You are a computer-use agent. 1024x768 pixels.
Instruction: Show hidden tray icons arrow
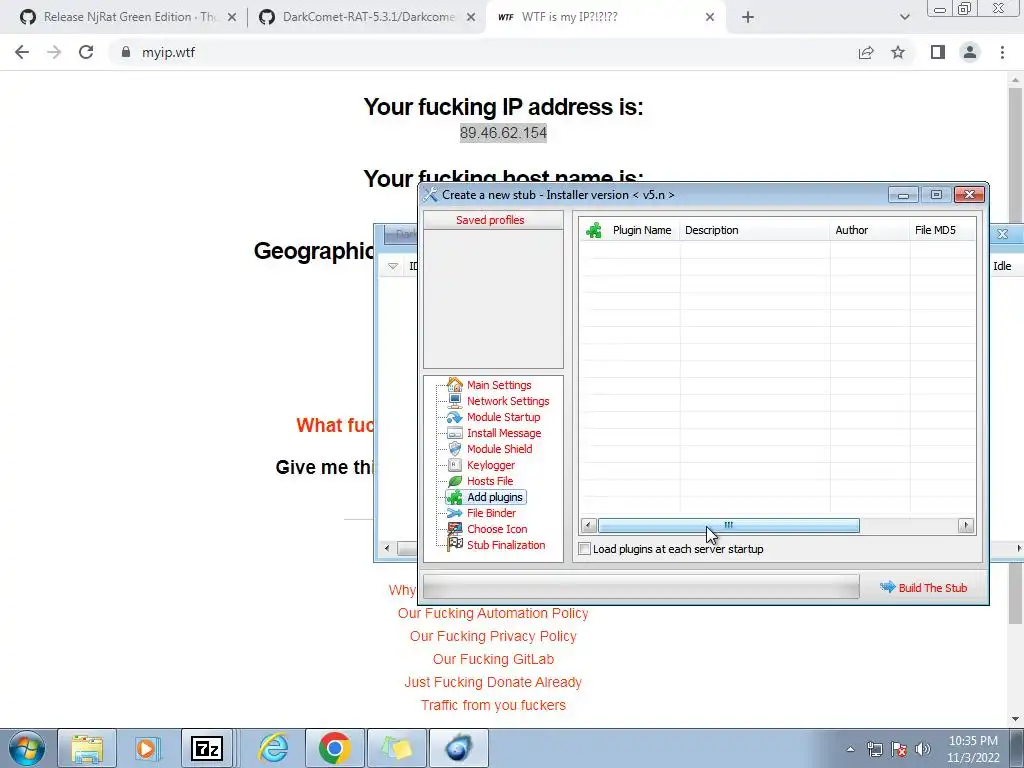tap(850, 749)
